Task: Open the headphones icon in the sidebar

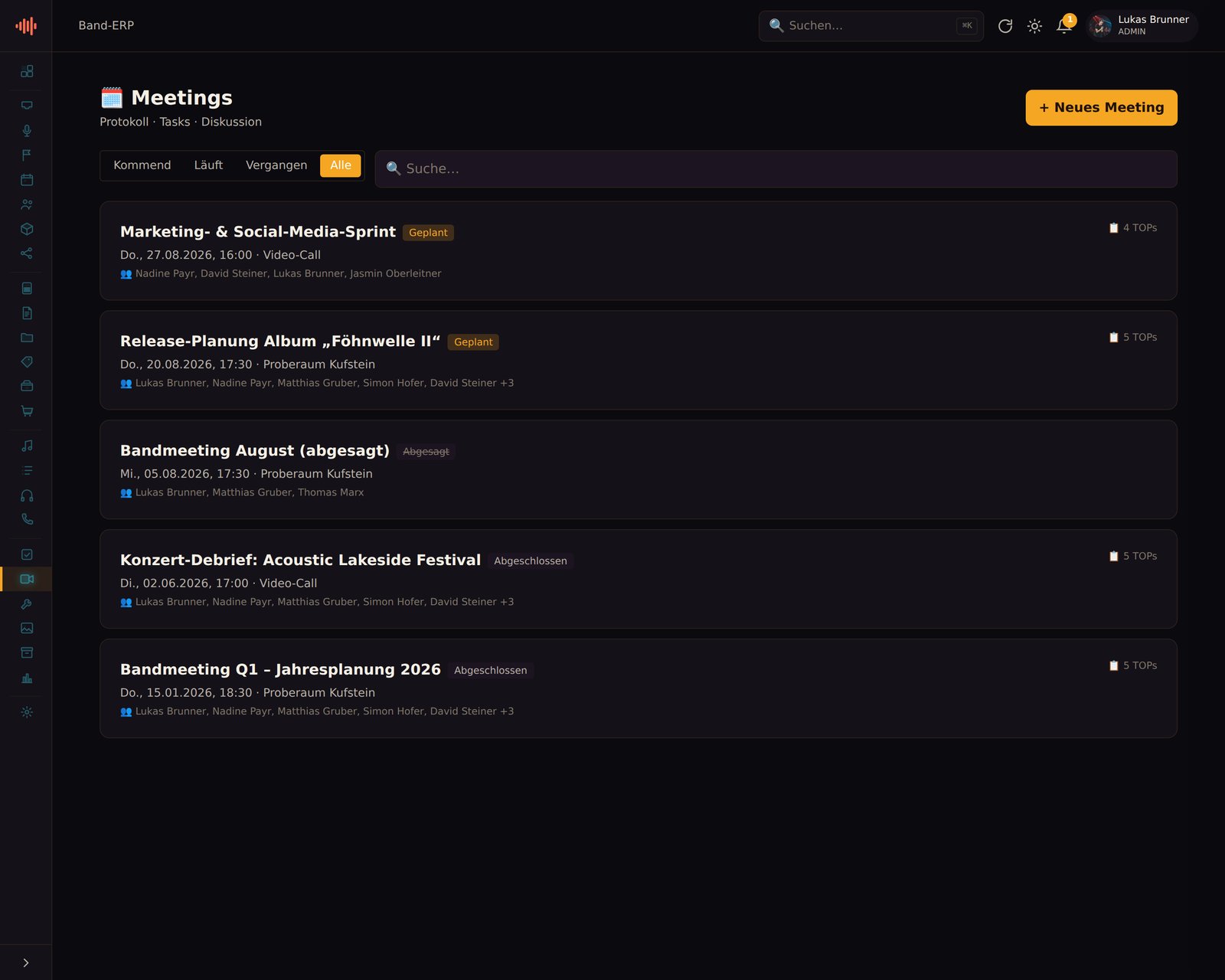Action: tap(27, 495)
